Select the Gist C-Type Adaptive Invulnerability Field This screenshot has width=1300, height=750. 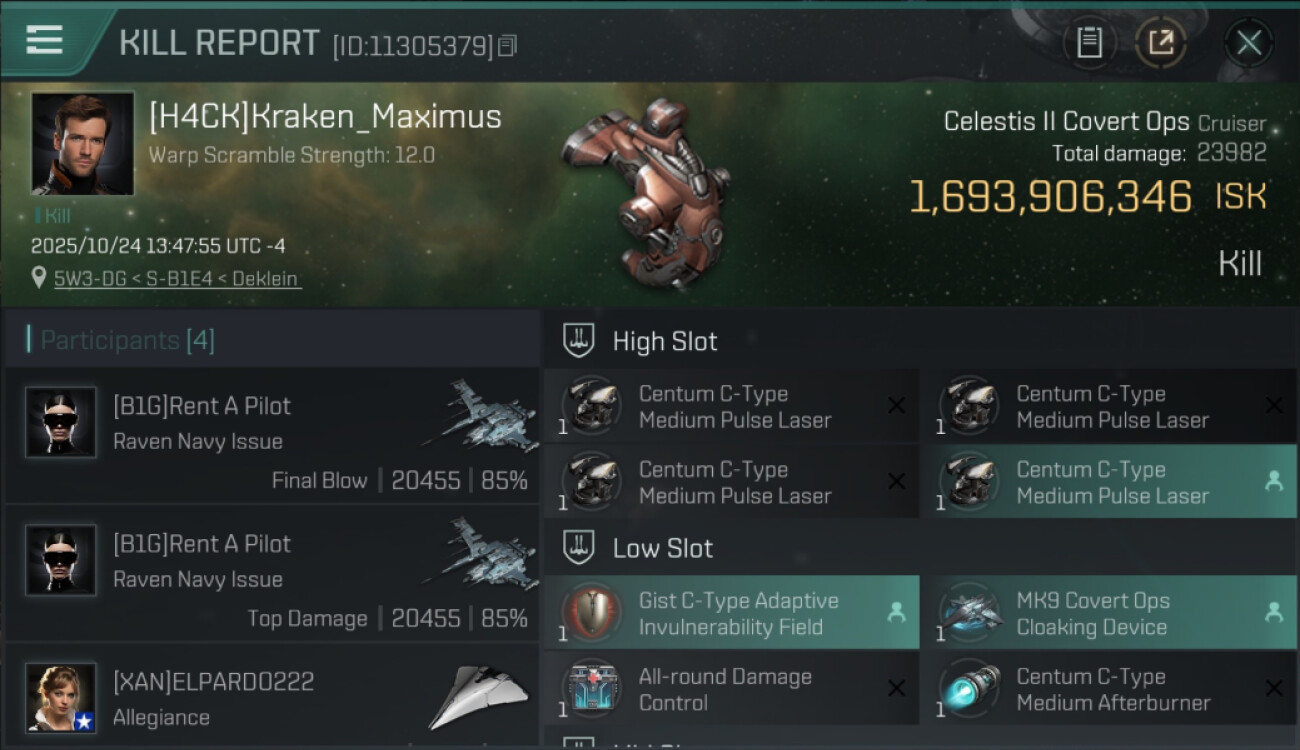coord(732,613)
